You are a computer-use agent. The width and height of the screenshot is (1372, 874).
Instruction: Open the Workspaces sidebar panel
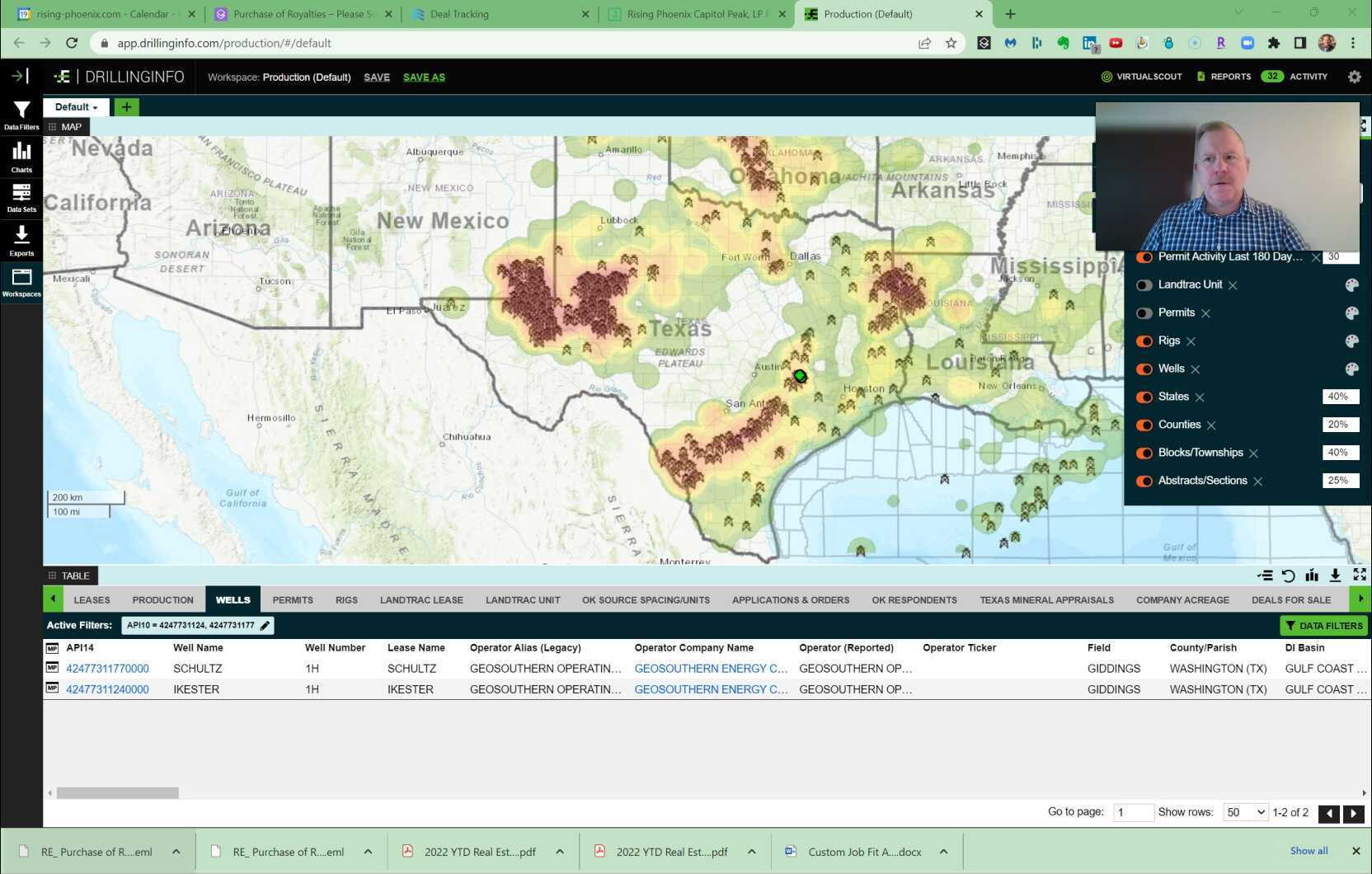tap(21, 282)
